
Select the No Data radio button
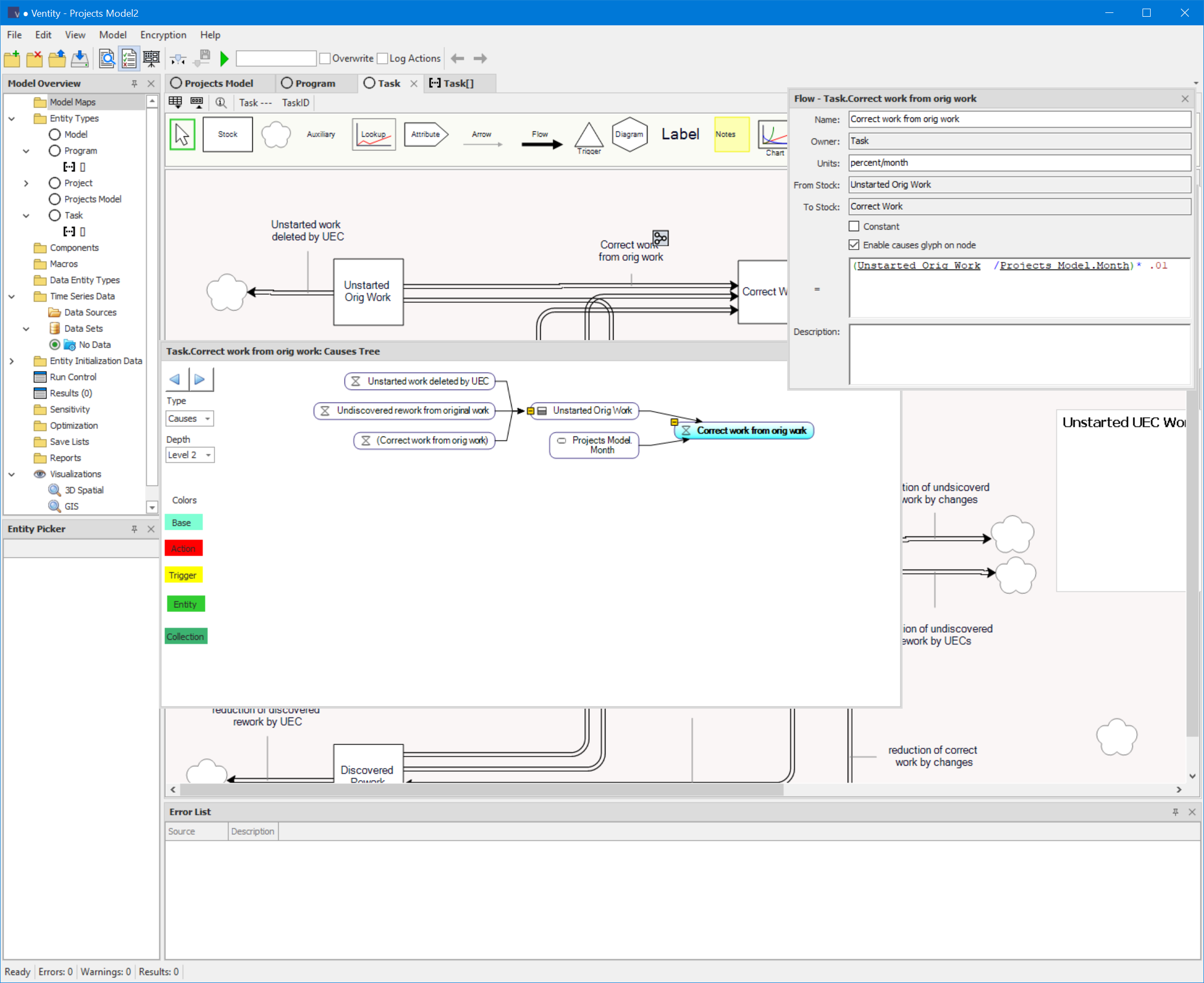click(54, 344)
